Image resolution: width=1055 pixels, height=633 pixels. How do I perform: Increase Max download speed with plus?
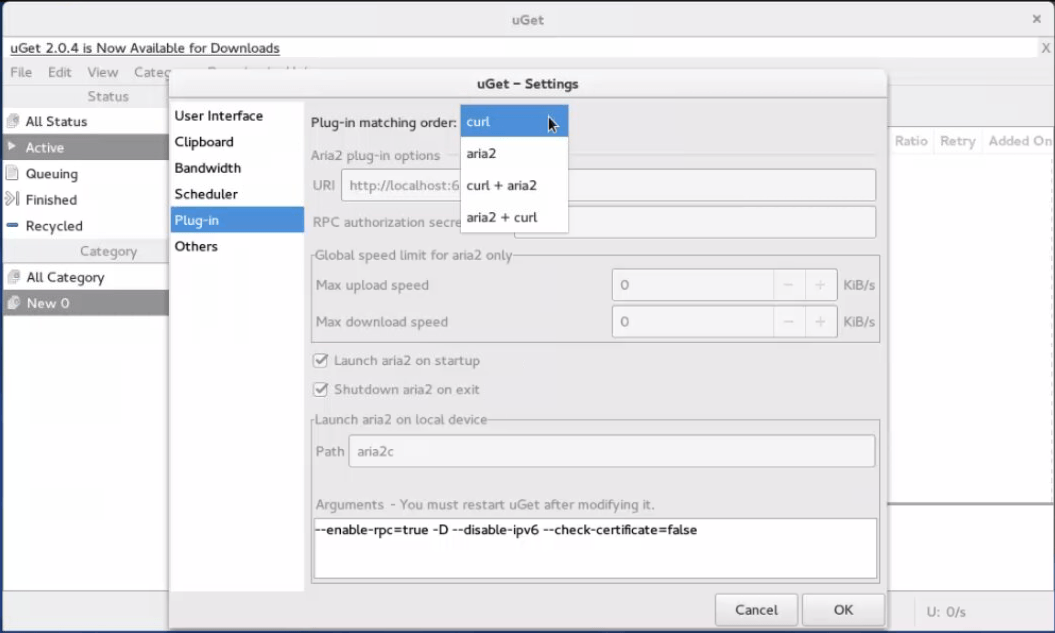pos(820,322)
